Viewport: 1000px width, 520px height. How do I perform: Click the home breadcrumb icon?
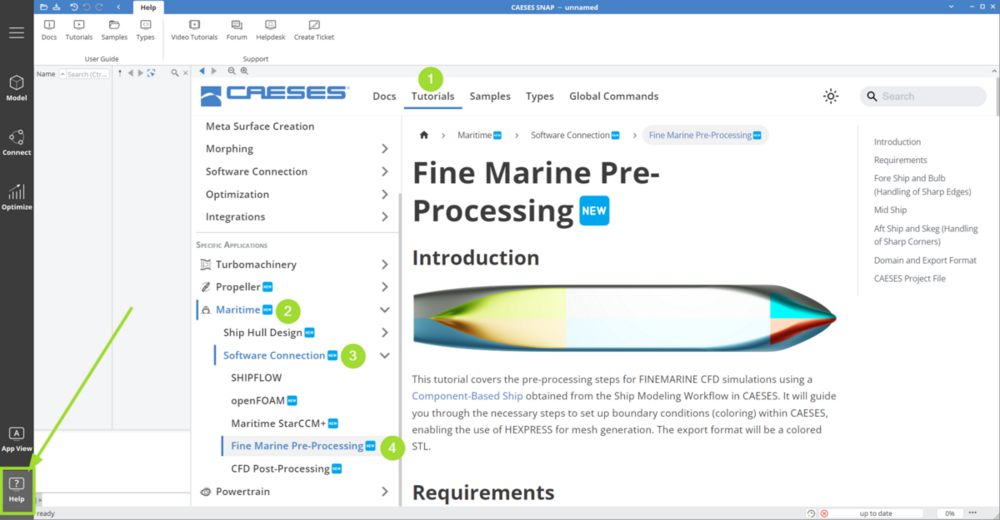(424, 135)
